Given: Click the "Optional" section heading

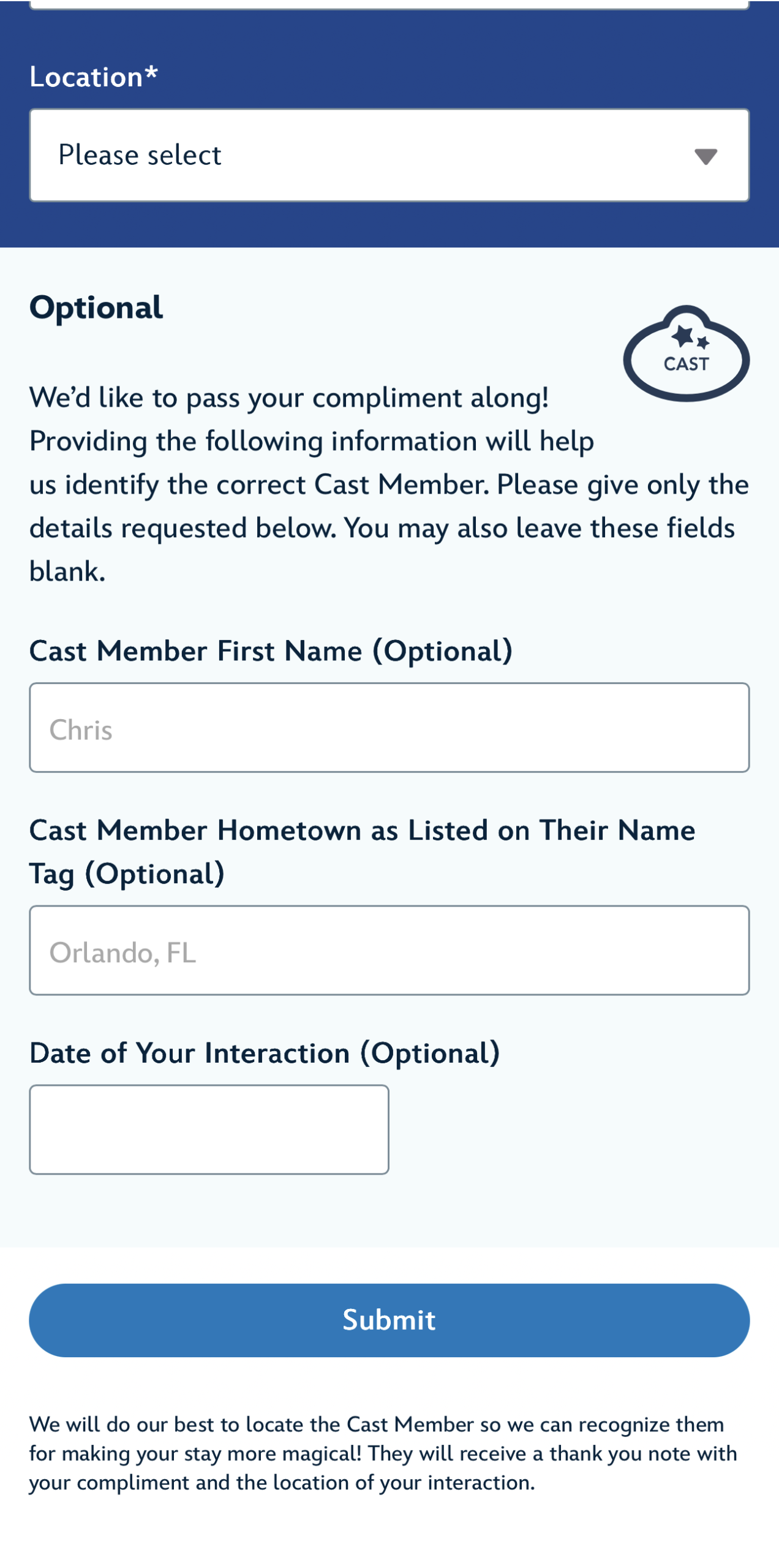Looking at the screenshot, I should point(96,307).
